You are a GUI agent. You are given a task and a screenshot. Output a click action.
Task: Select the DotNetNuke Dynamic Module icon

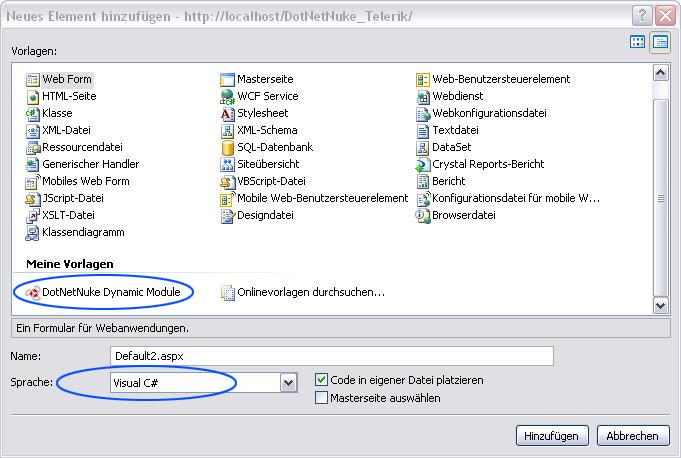32,292
